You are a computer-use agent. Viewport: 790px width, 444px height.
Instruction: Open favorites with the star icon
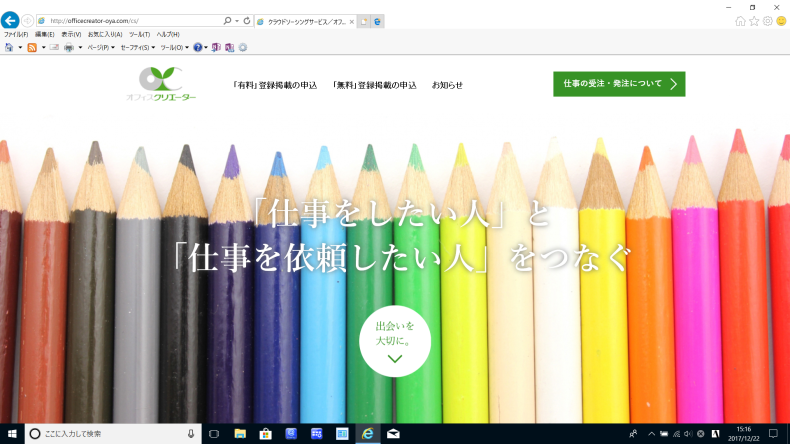[754, 21]
